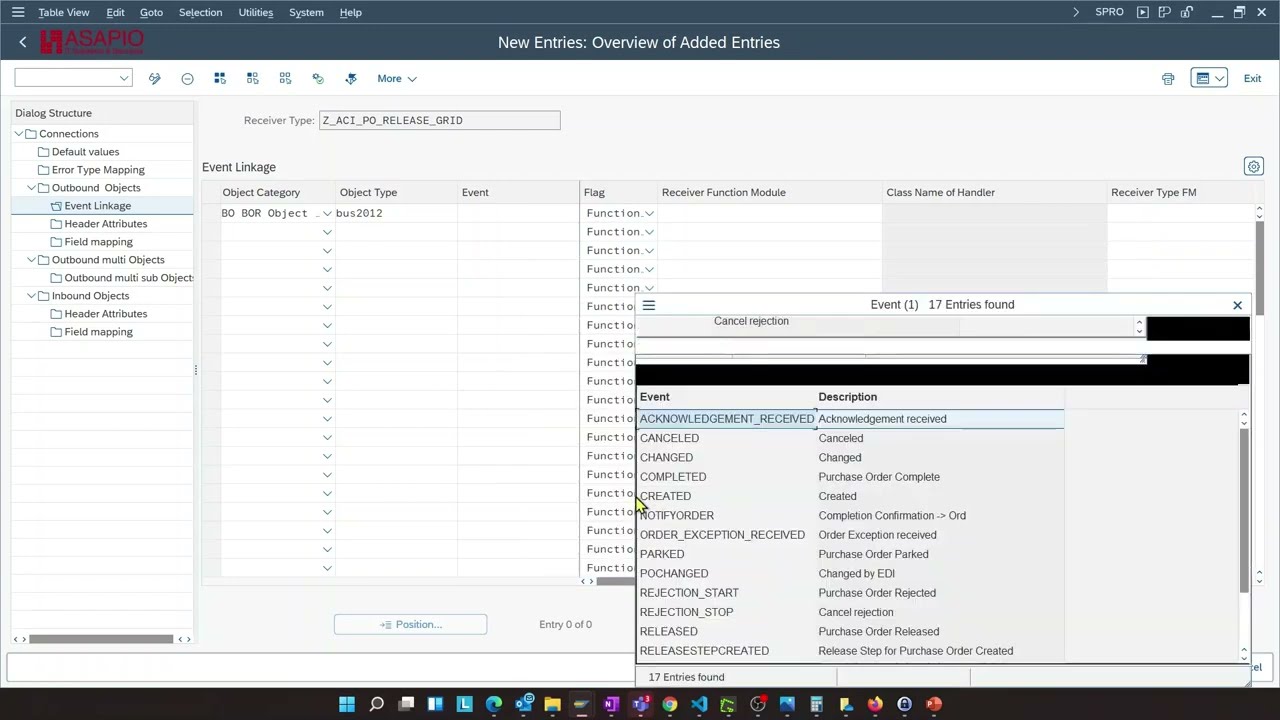1280x720 pixels.
Task: Collapse Outbound multi Objects tree node
Action: click(x=32, y=260)
